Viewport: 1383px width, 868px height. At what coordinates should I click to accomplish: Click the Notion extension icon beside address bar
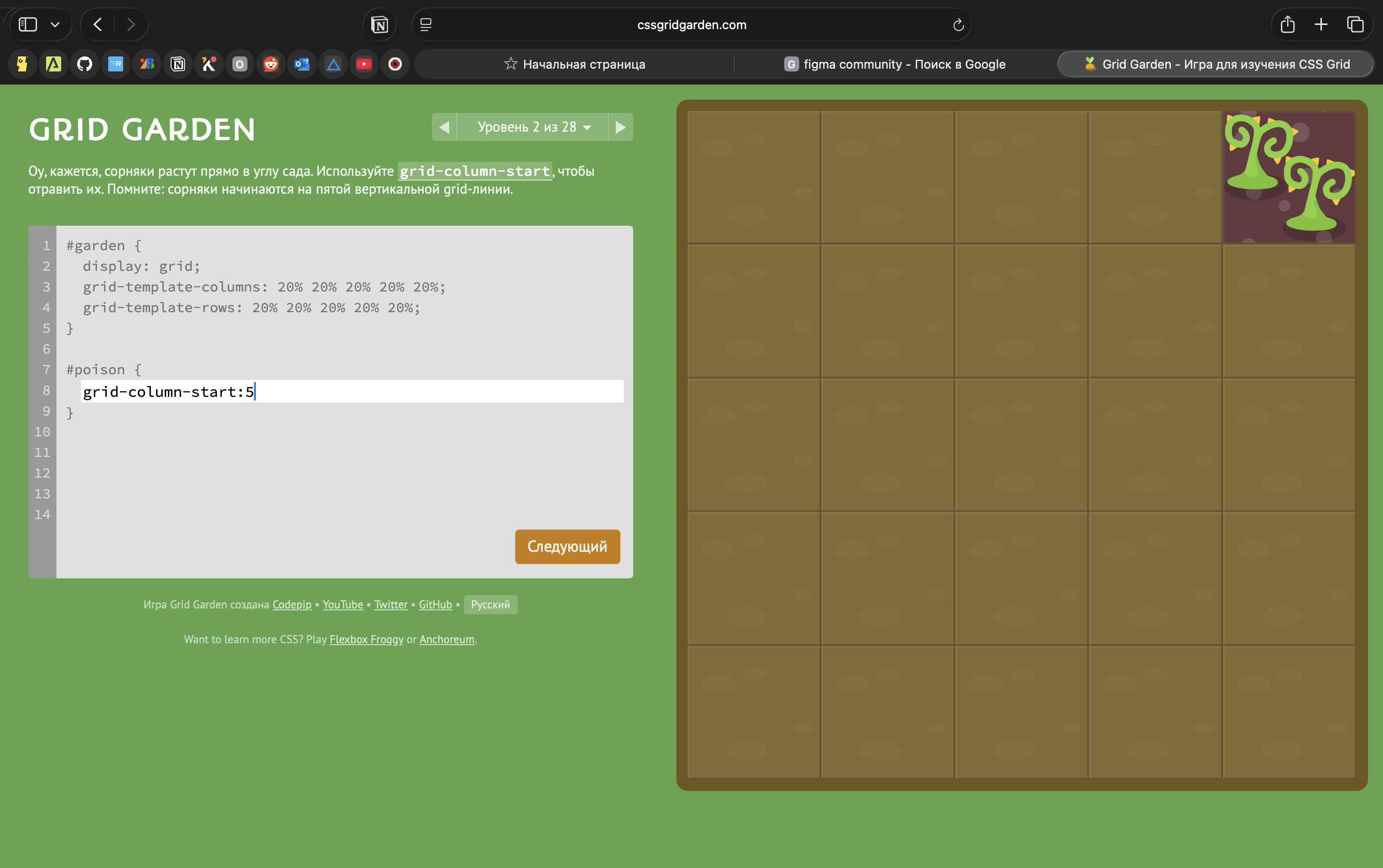click(380, 24)
